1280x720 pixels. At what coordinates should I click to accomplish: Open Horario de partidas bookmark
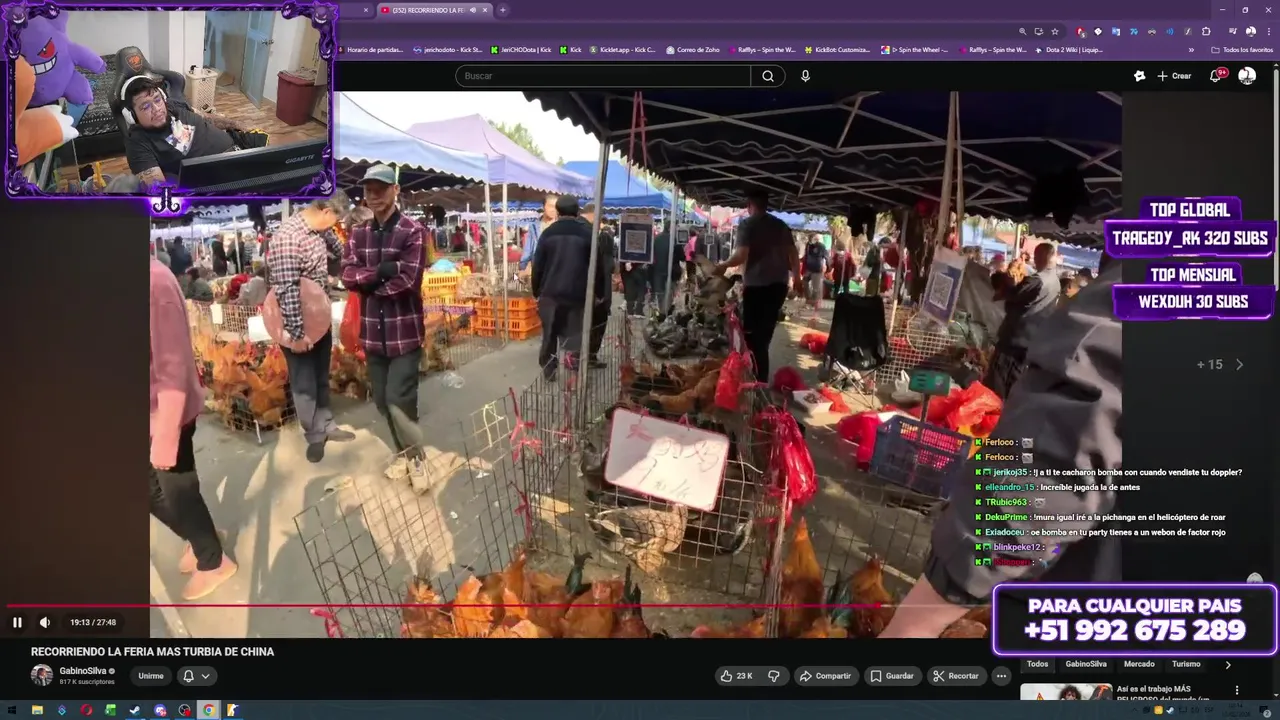pyautogui.click(x=371, y=50)
